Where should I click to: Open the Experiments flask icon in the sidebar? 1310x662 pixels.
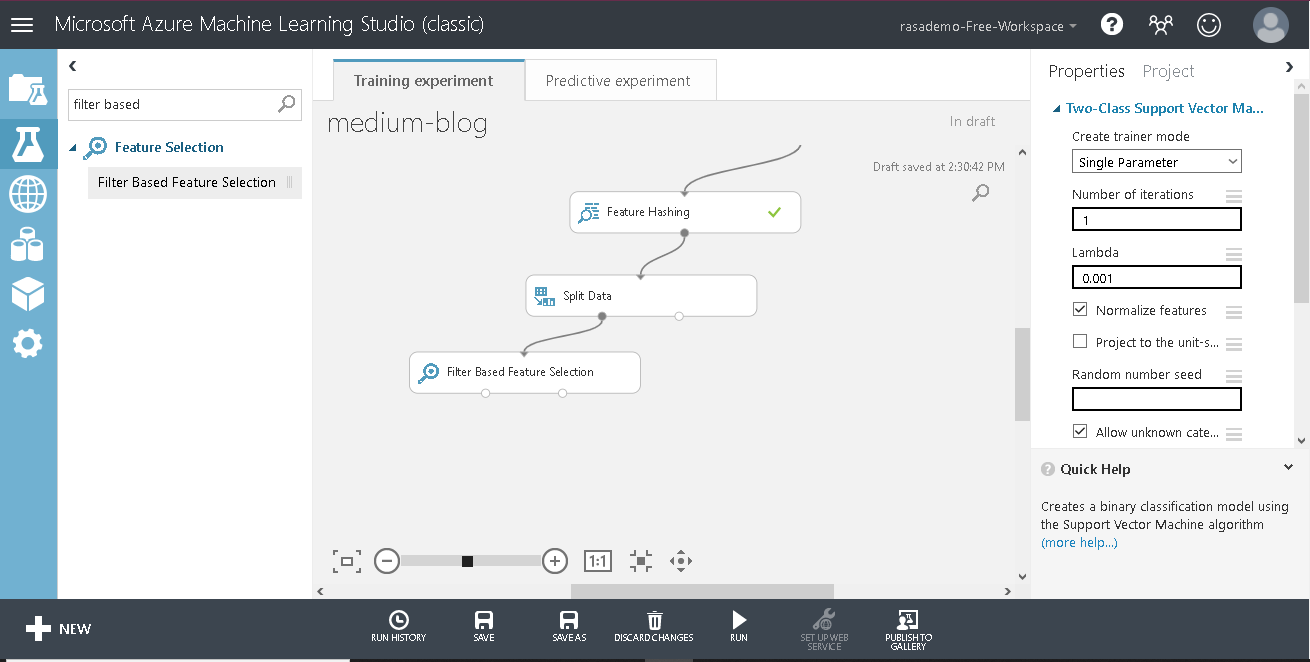[28, 144]
